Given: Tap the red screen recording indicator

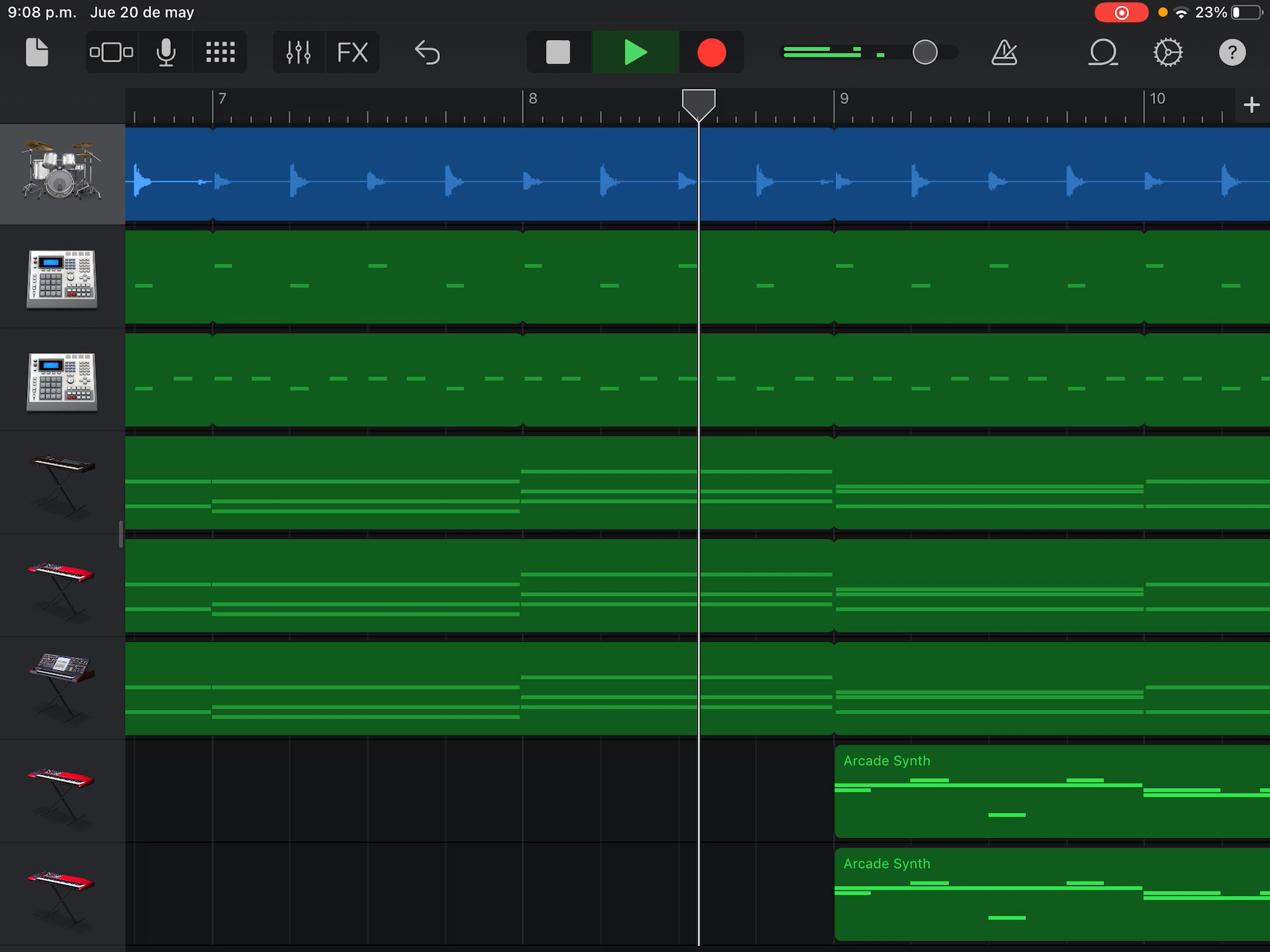Looking at the screenshot, I should point(1121,13).
